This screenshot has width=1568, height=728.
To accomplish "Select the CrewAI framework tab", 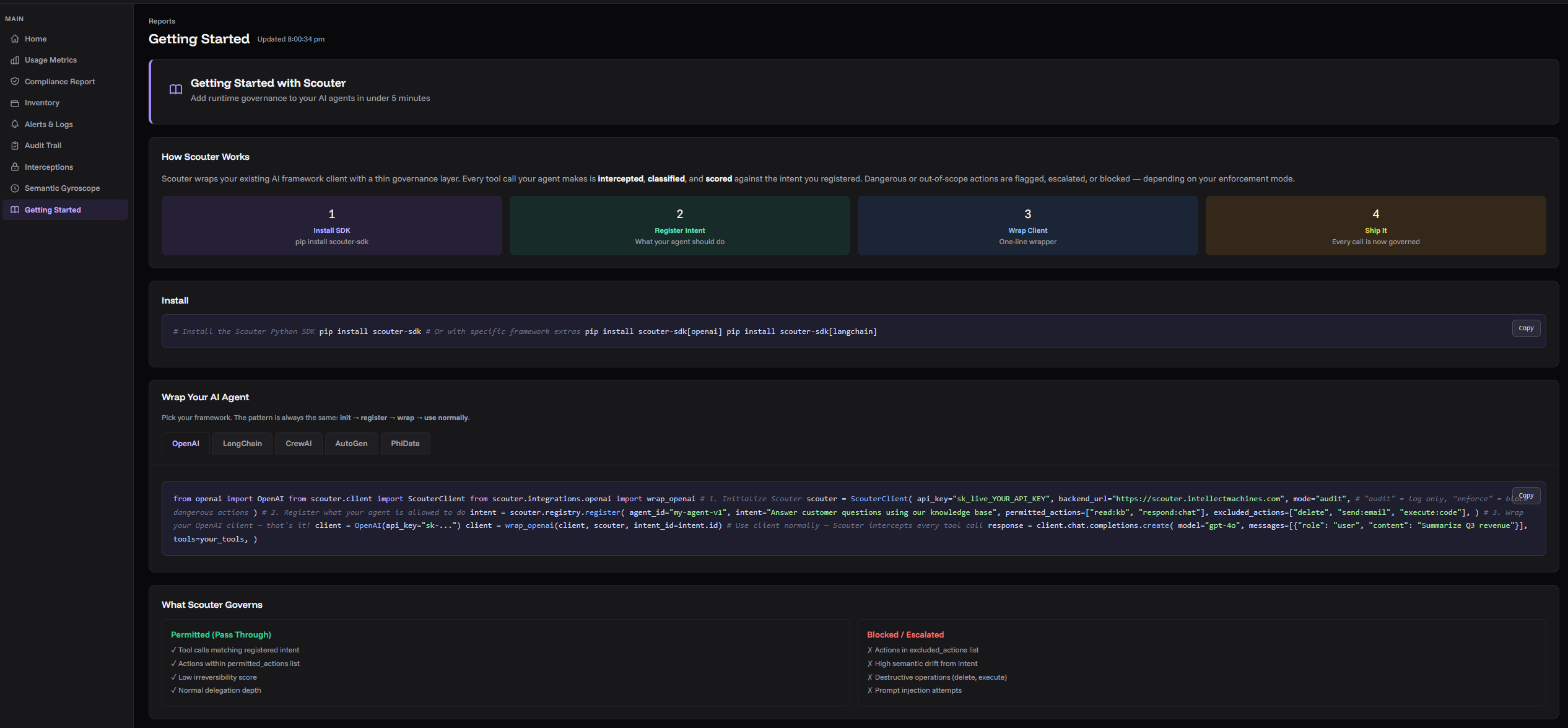I will click(298, 444).
